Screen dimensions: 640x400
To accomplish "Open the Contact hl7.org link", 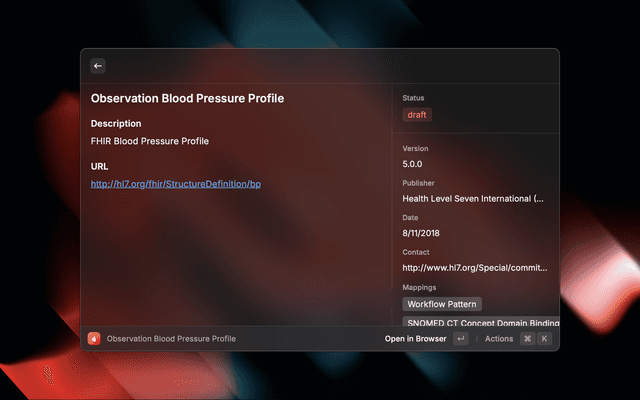I will [474, 268].
